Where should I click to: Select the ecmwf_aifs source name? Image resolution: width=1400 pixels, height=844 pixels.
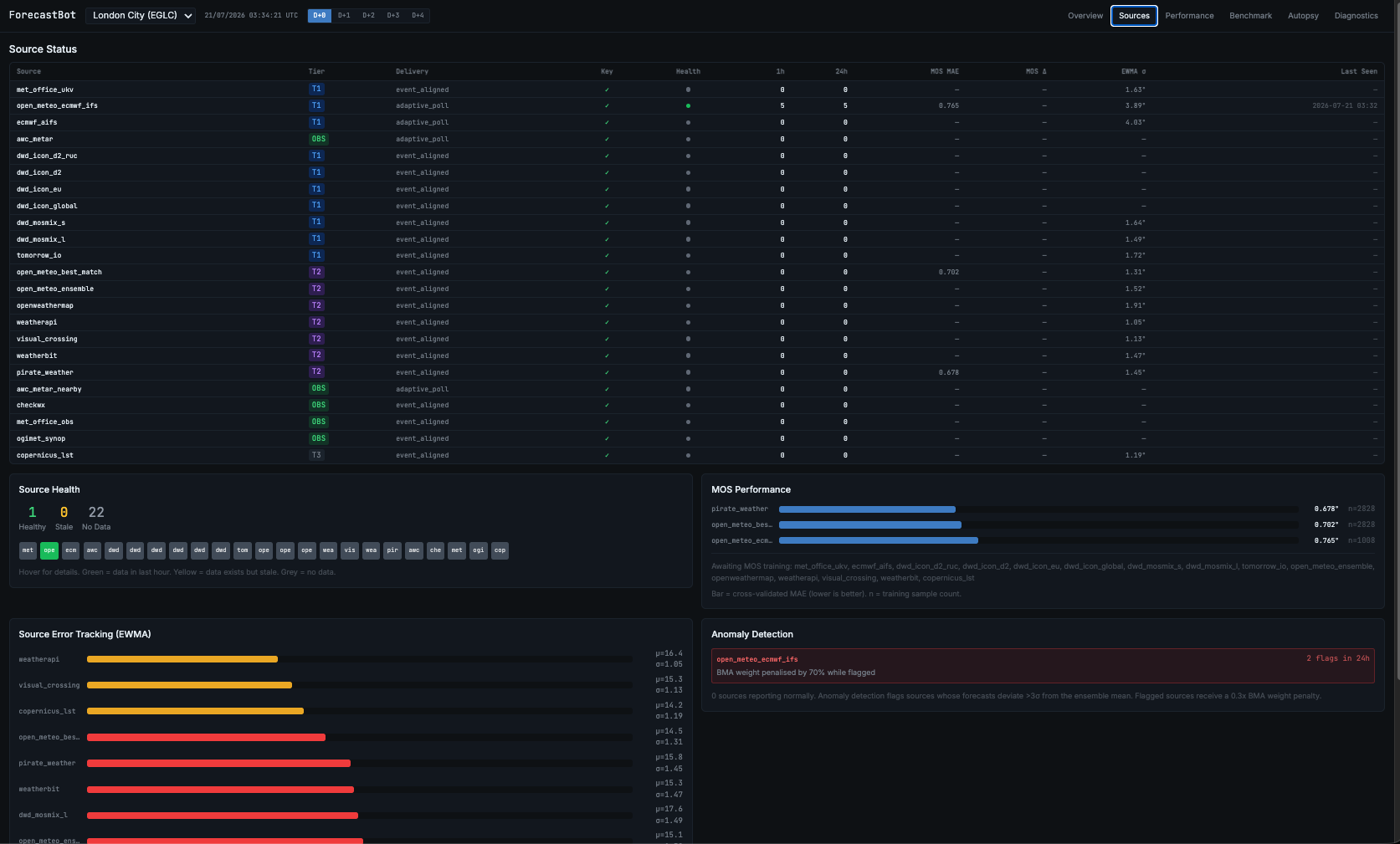(x=37, y=122)
